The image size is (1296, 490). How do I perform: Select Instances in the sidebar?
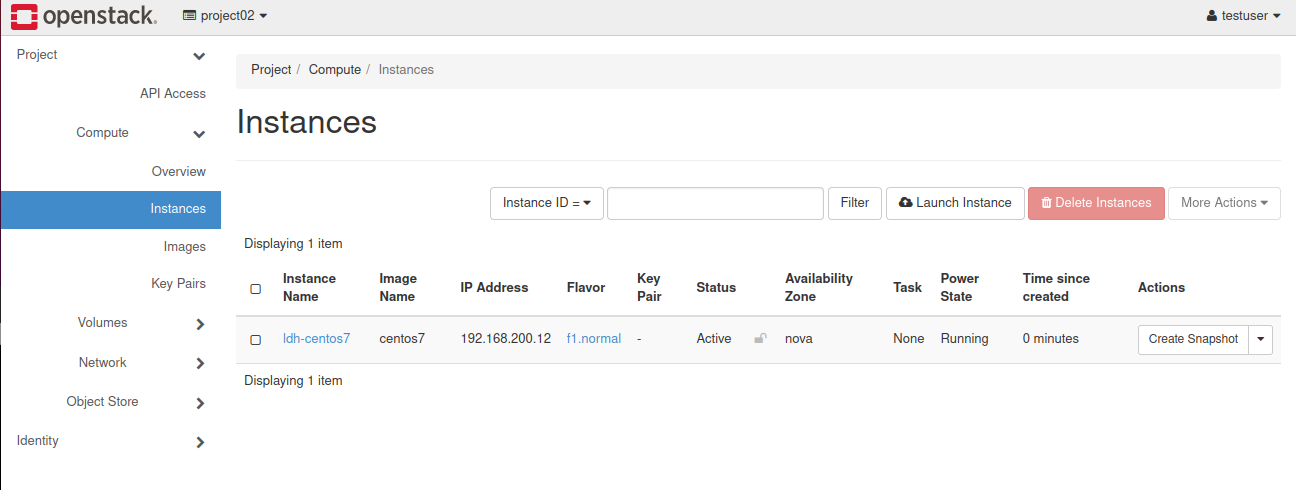tap(110, 209)
